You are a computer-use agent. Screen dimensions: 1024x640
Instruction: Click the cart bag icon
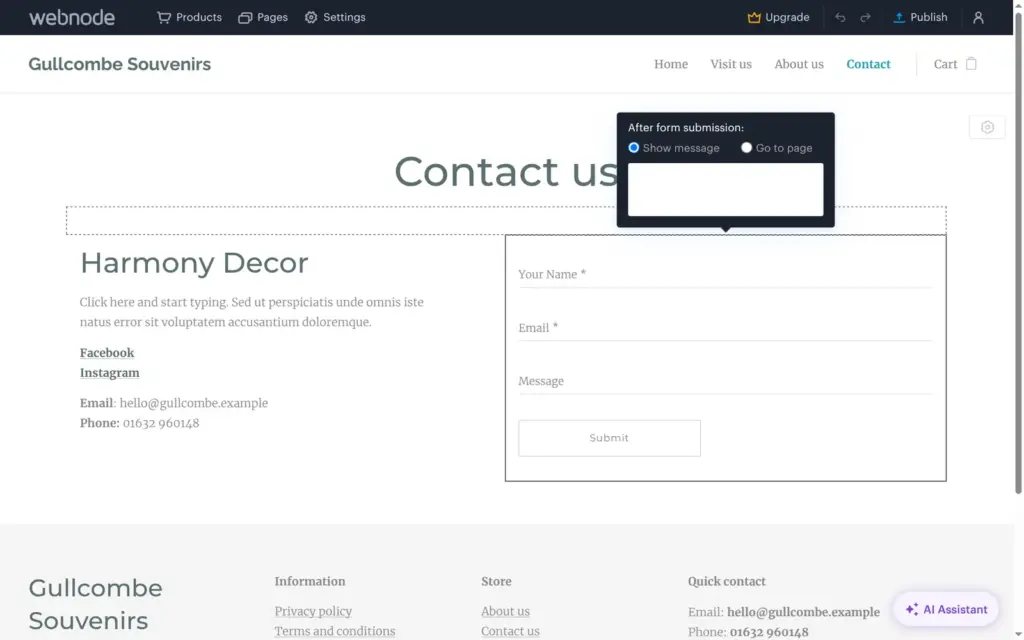(971, 63)
